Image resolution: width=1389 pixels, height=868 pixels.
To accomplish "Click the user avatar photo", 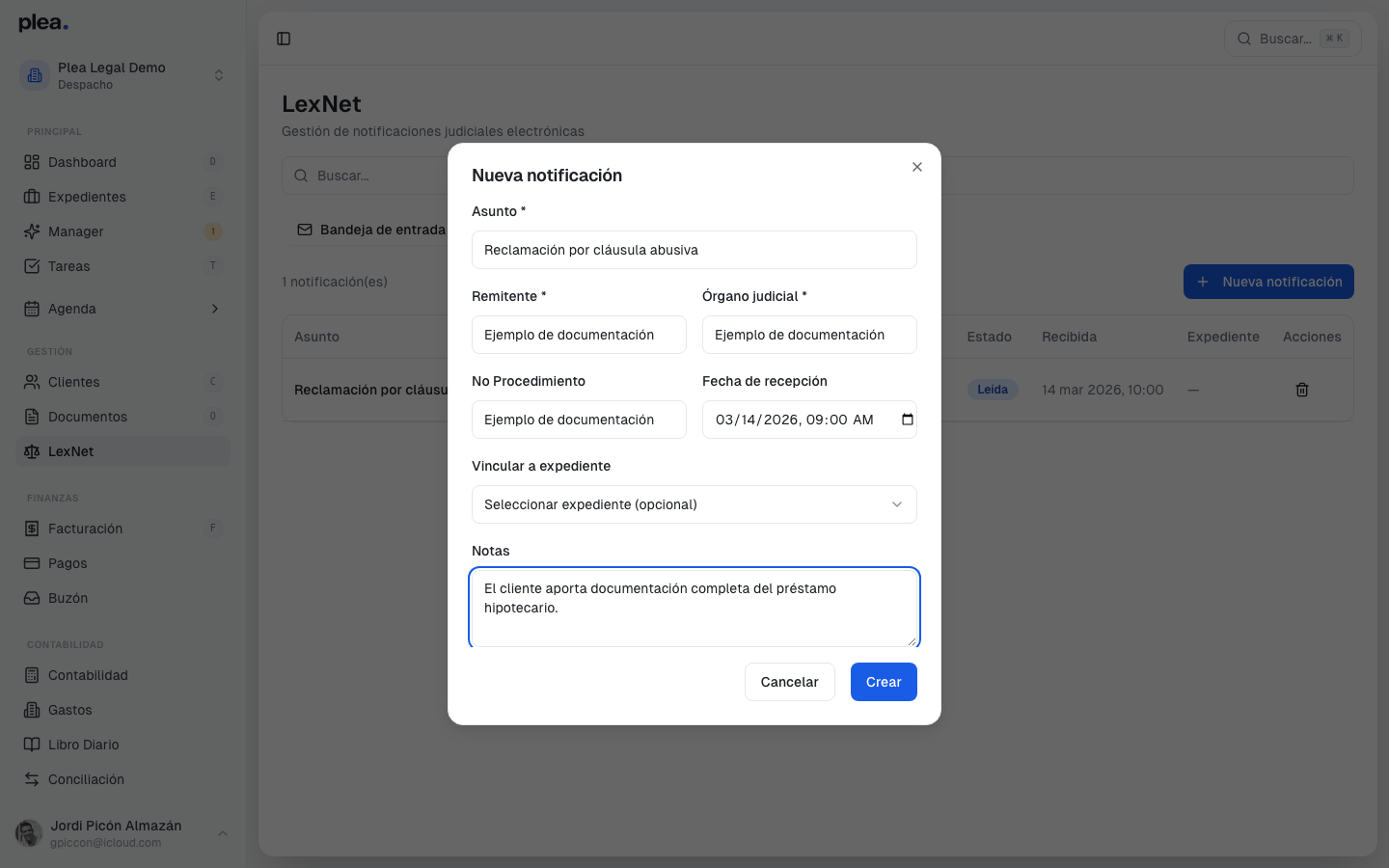I will click(29, 833).
